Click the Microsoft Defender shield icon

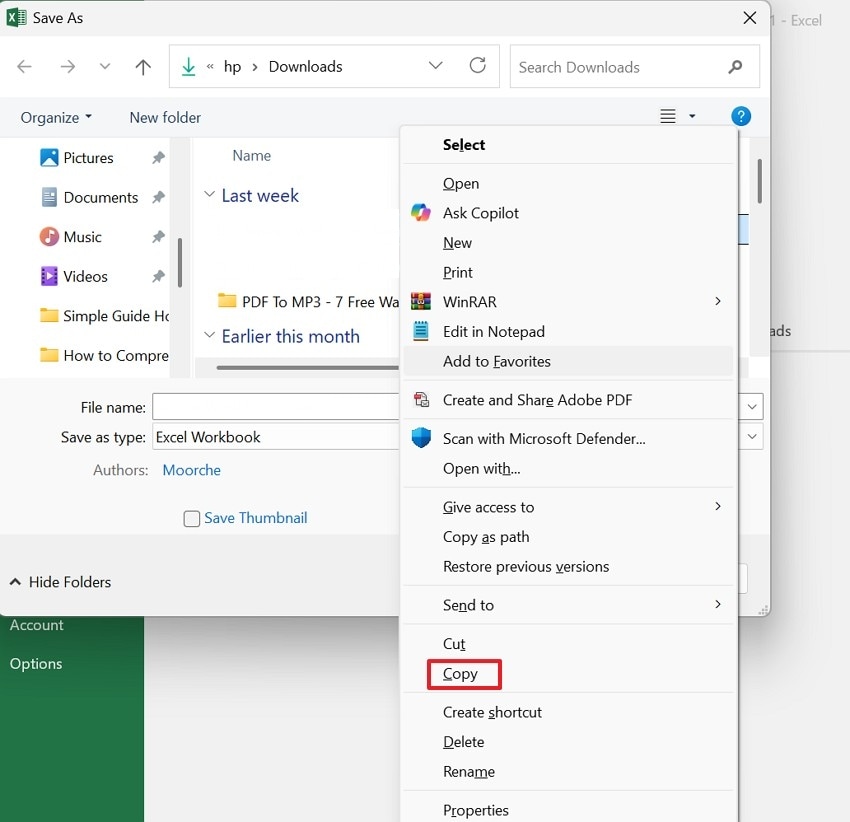tap(420, 437)
